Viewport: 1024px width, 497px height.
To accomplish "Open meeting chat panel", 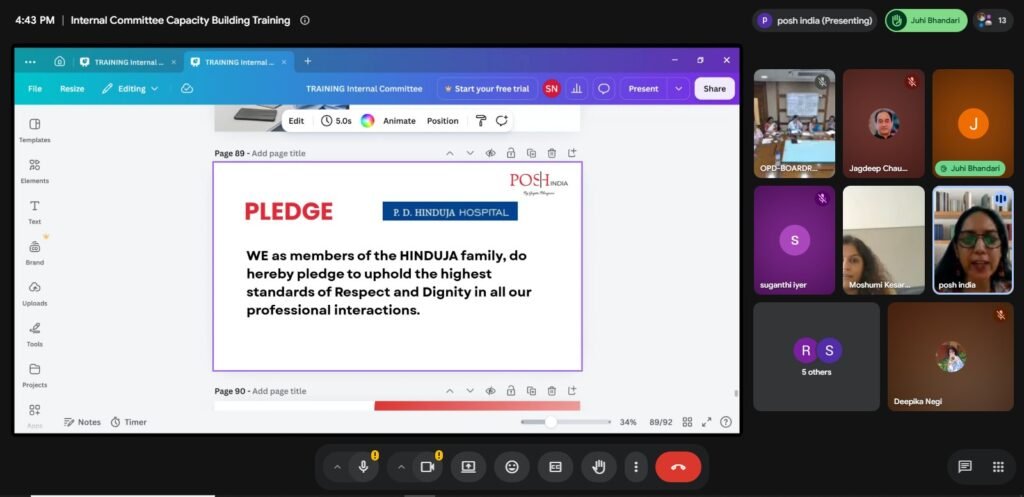I will [965, 466].
